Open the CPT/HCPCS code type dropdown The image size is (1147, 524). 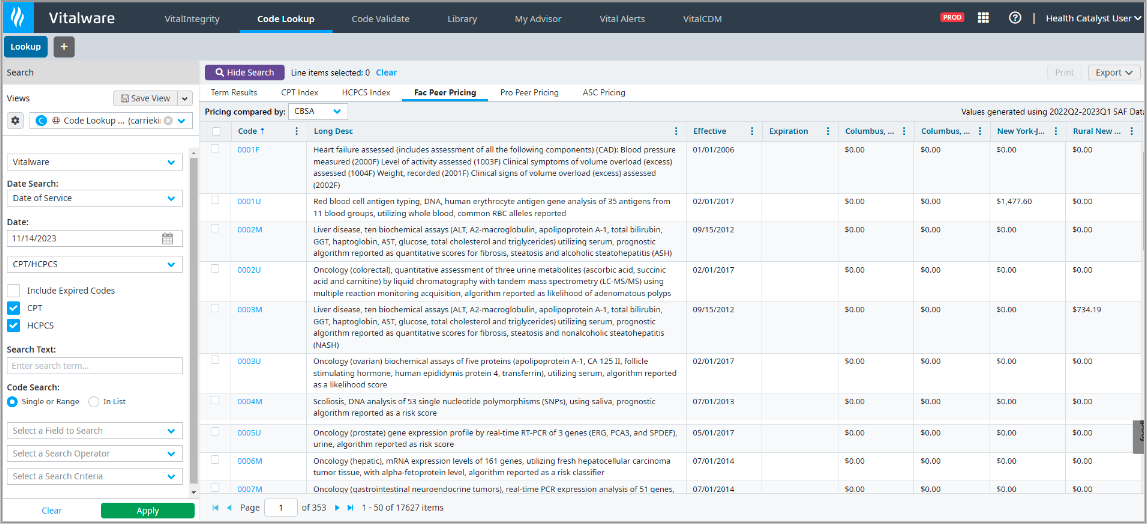(x=95, y=264)
